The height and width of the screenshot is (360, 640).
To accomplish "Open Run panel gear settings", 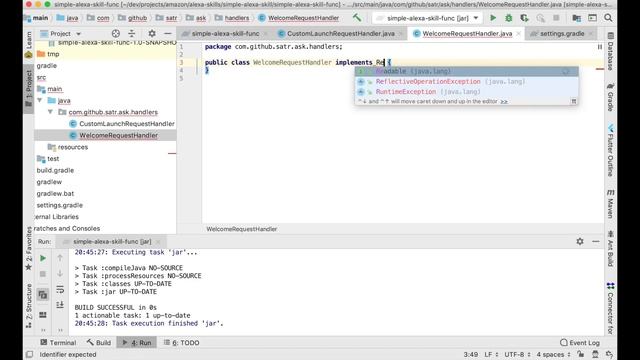I will 580,241.
